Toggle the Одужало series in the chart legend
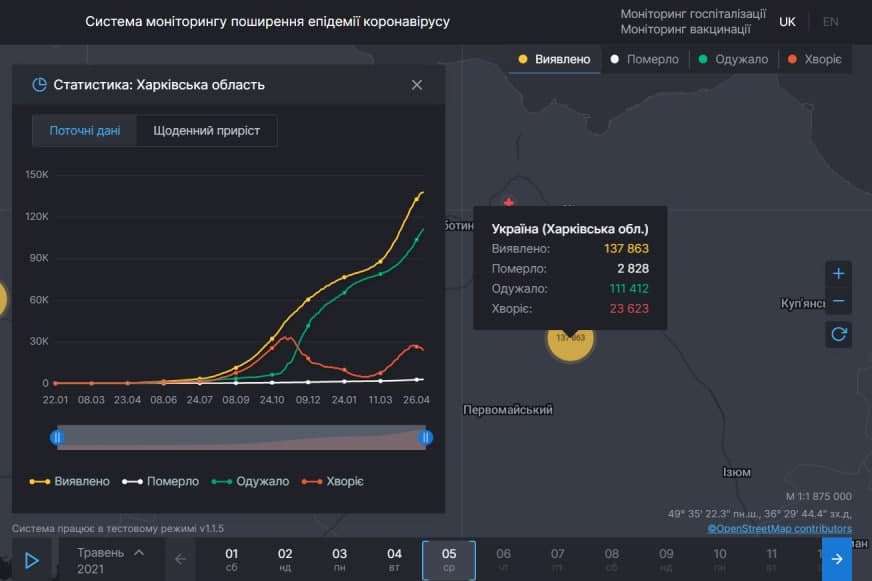The image size is (872, 581). (x=249, y=481)
